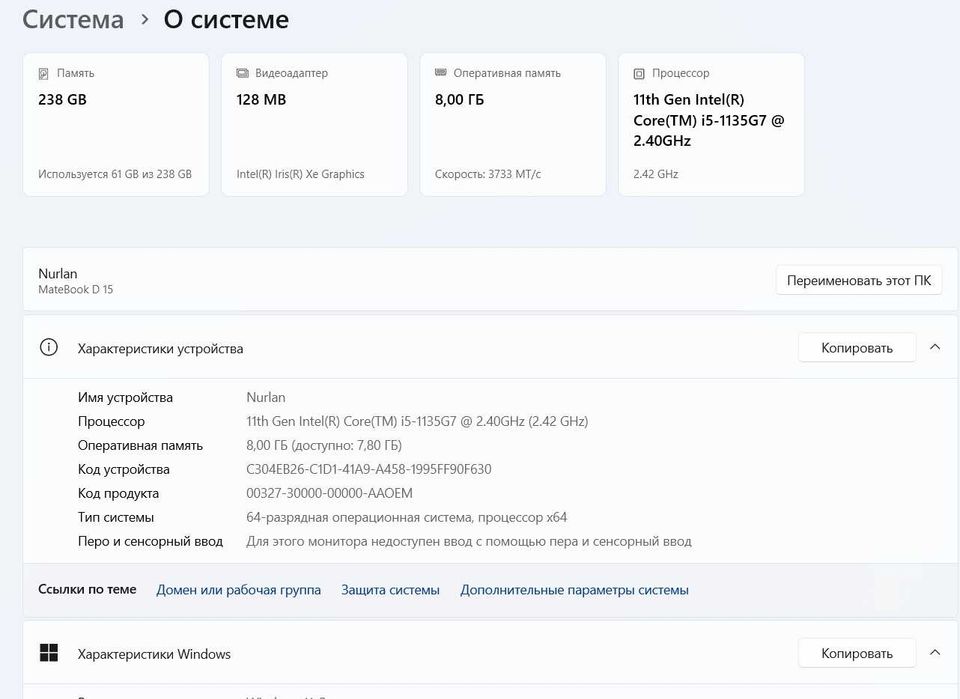Copy Windows specifications with Копировать button

coord(856,654)
